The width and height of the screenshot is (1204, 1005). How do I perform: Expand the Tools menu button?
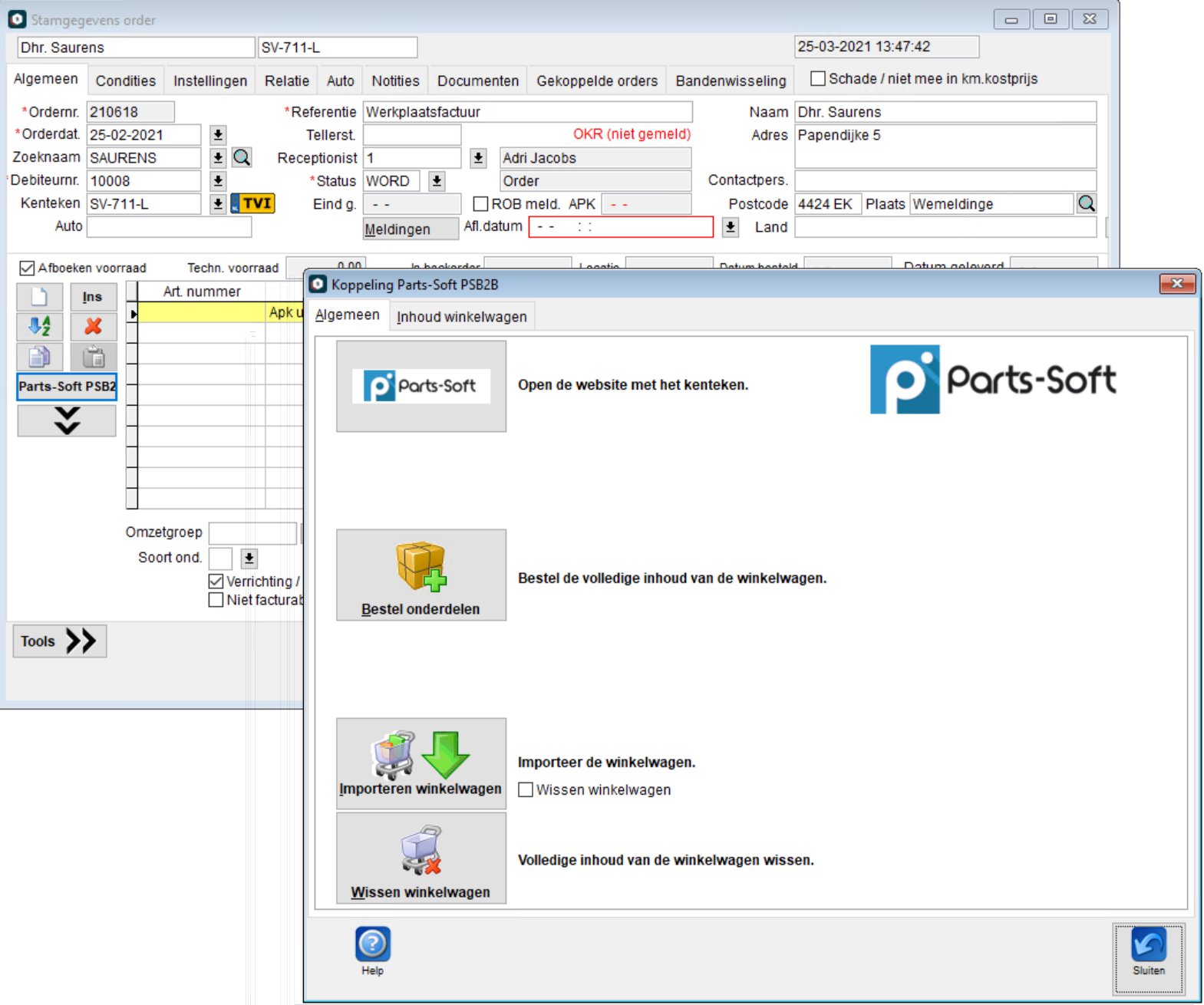pyautogui.click(x=60, y=641)
